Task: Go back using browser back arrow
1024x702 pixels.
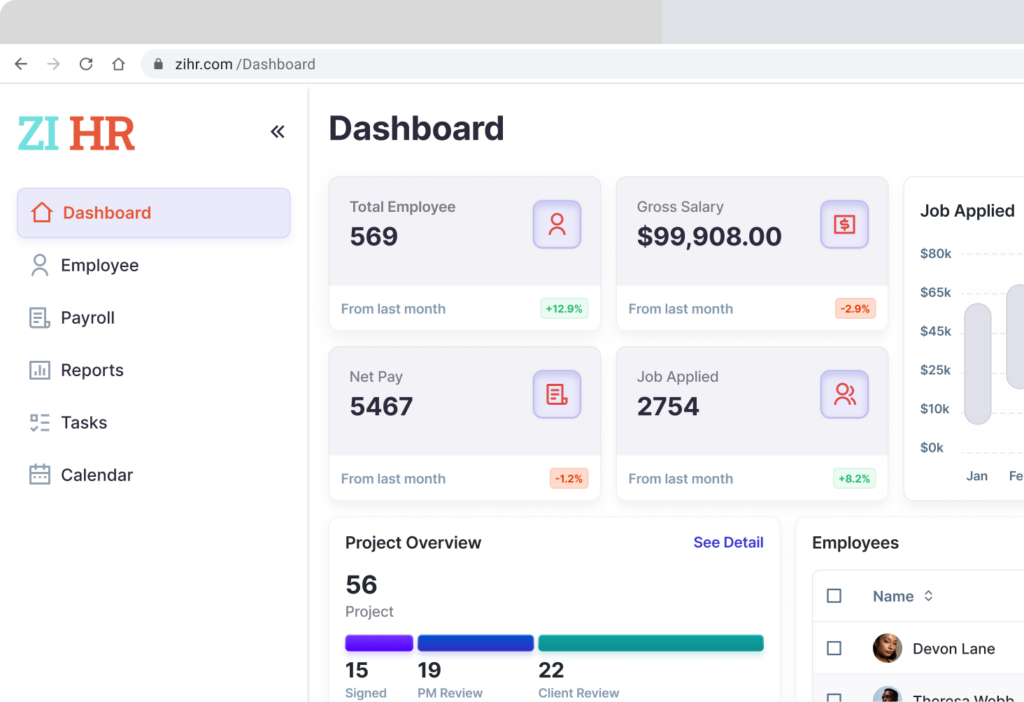Action: [21, 64]
